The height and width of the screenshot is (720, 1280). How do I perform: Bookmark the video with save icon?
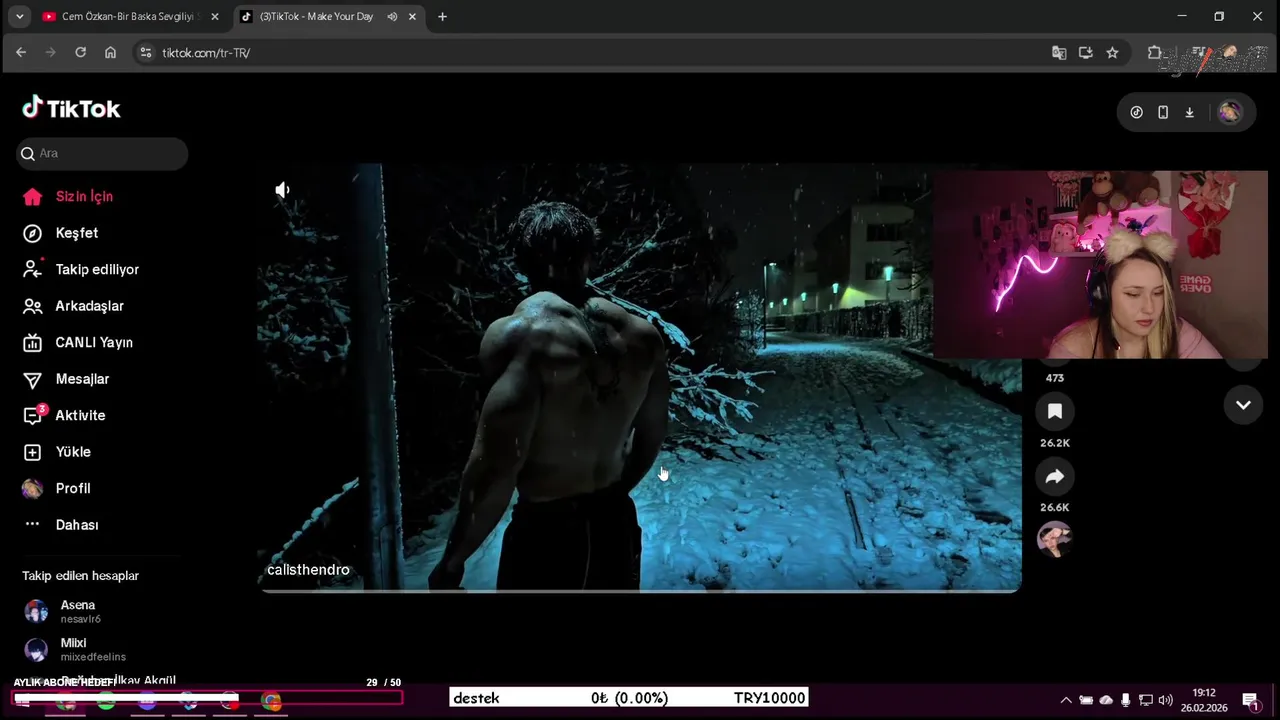1054,411
